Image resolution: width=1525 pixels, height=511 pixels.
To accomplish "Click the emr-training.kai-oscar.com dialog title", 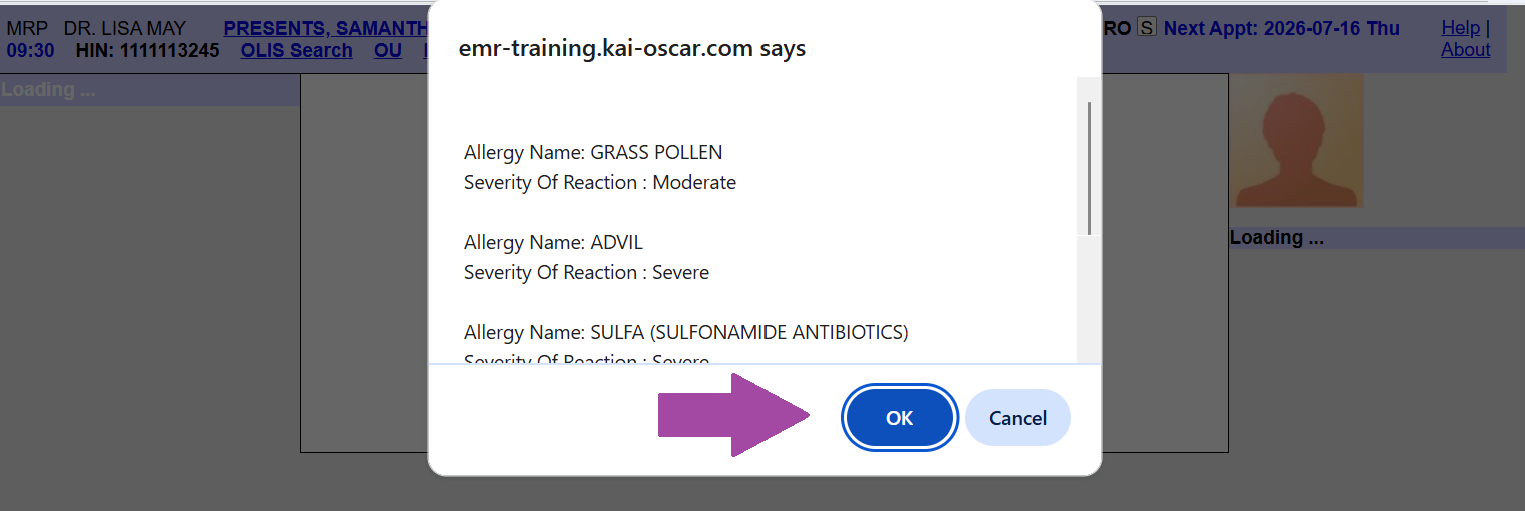I will coord(632,48).
